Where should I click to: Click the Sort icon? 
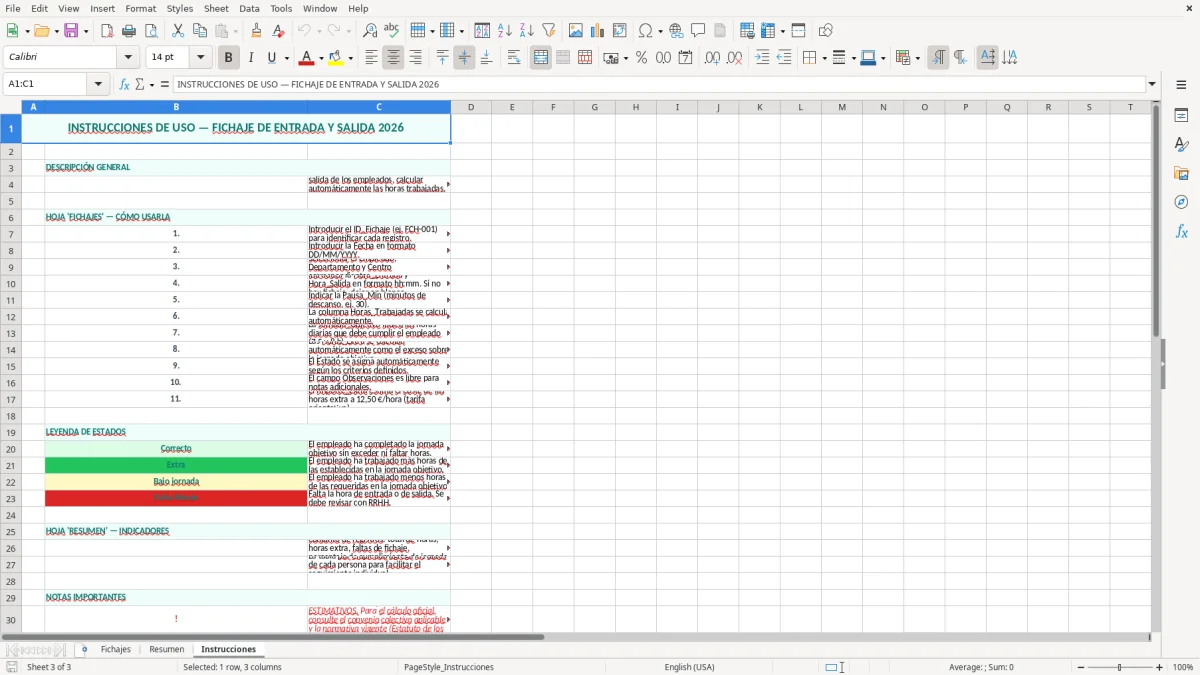click(x=482, y=31)
